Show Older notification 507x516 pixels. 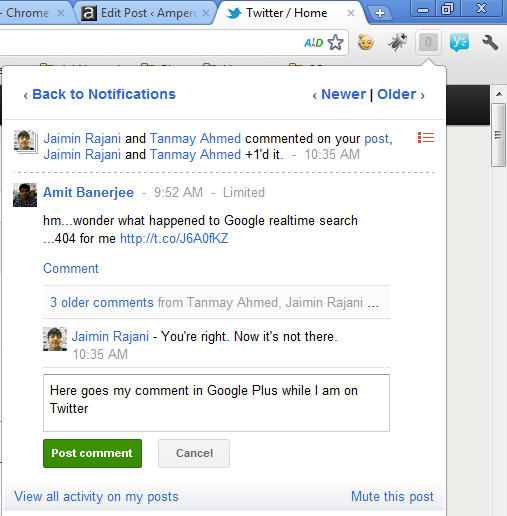tap(401, 94)
